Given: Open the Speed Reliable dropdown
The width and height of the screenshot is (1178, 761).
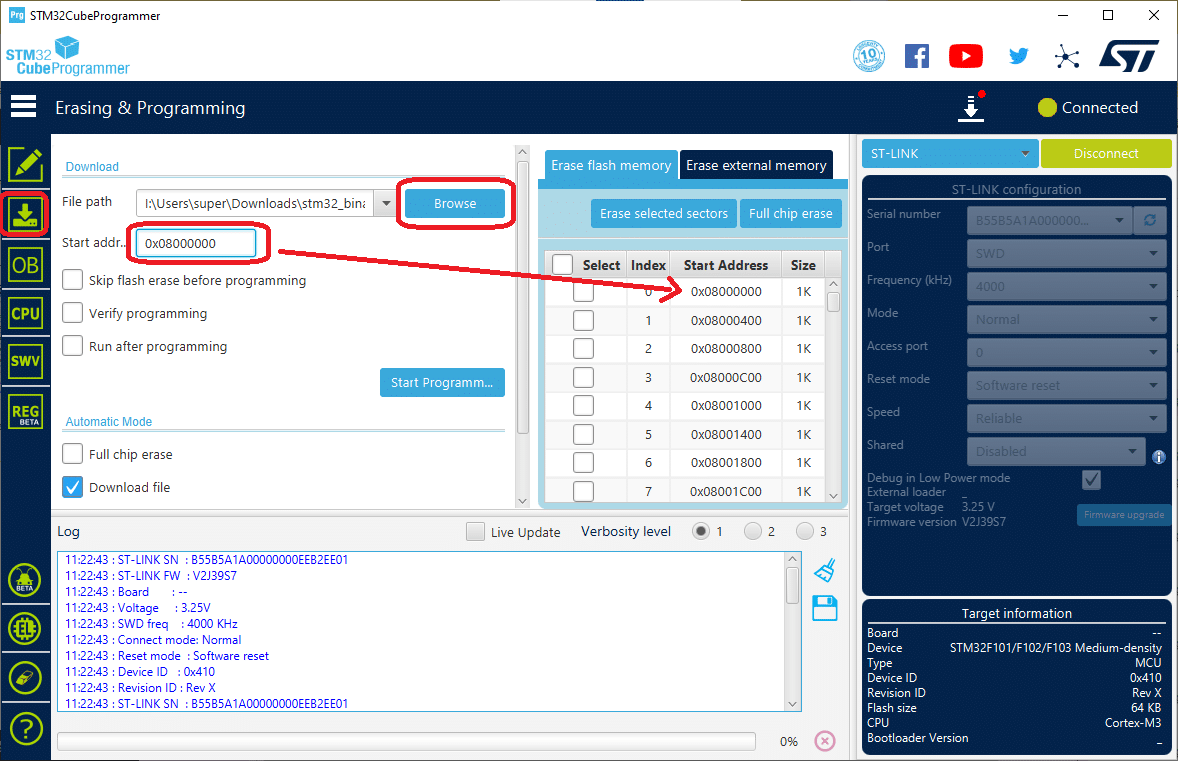Looking at the screenshot, I should [1067, 418].
